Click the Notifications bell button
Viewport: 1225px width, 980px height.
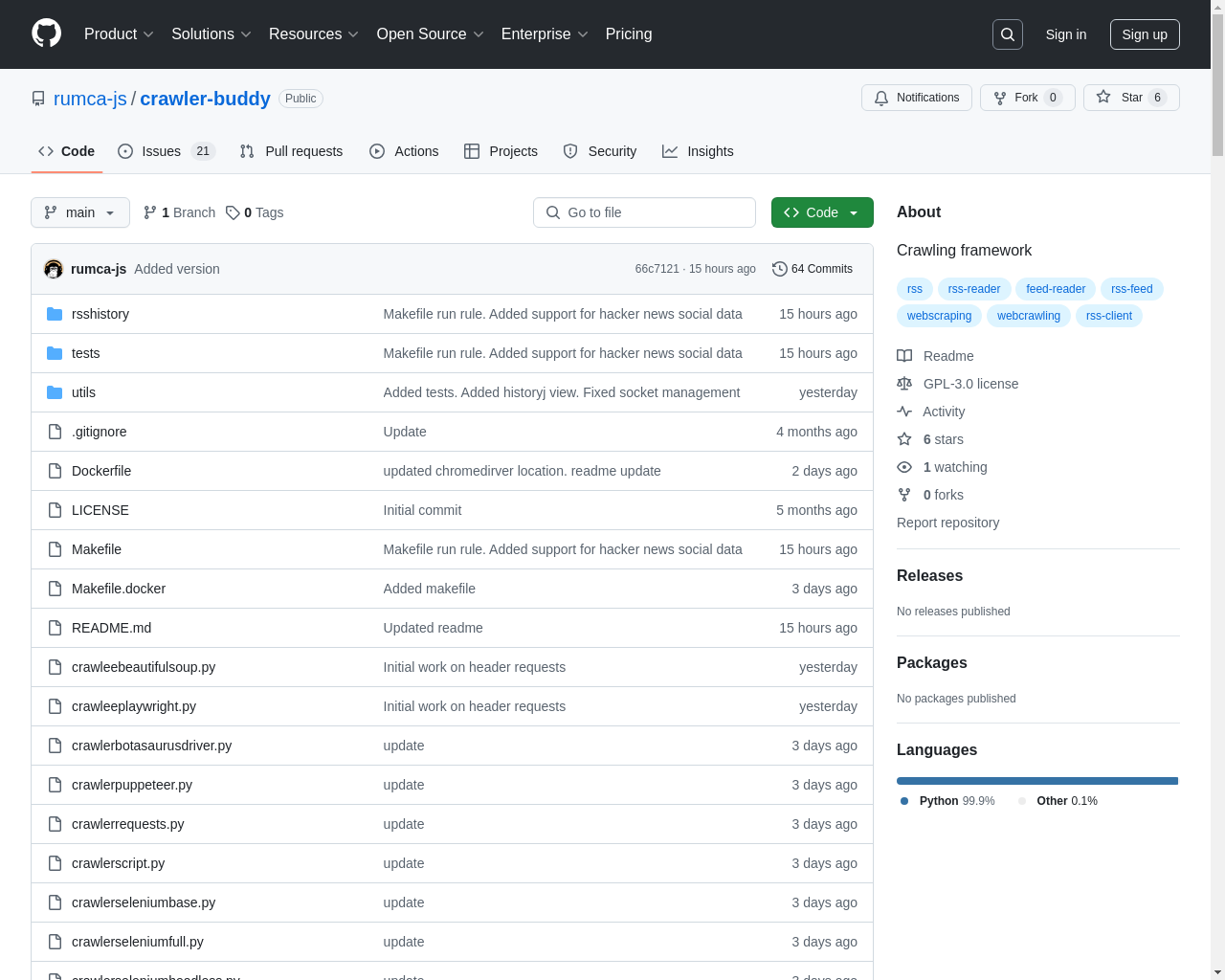click(917, 98)
